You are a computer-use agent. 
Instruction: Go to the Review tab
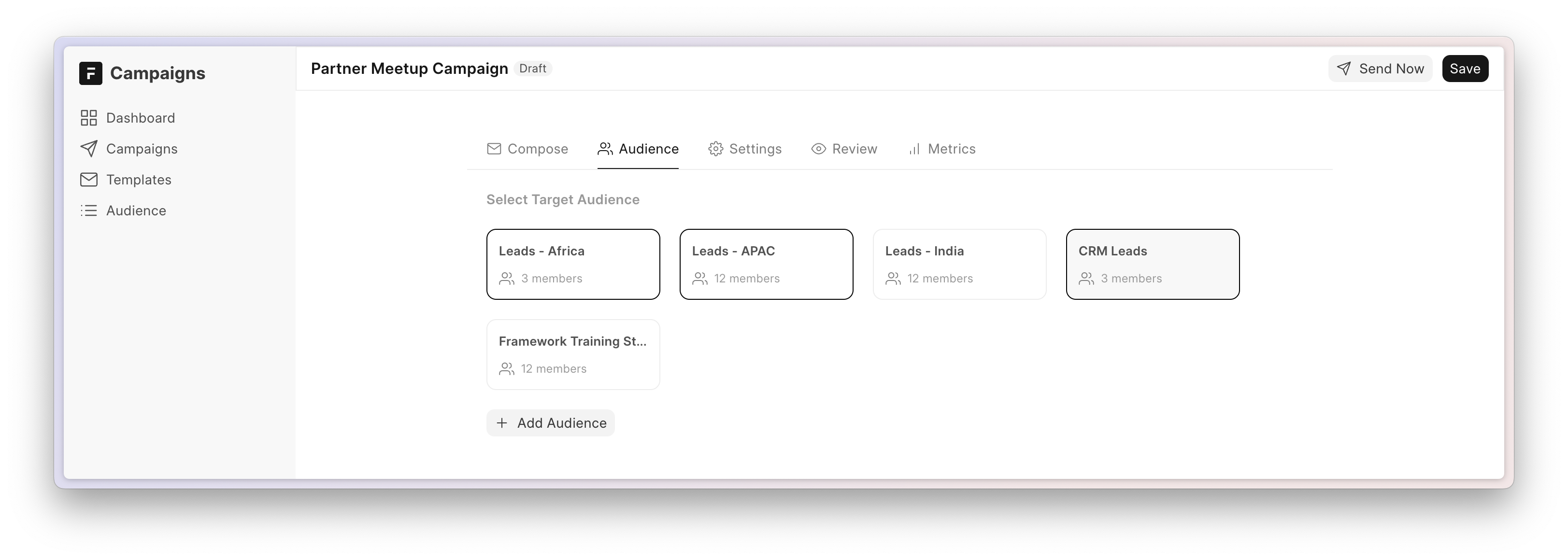tap(843, 149)
